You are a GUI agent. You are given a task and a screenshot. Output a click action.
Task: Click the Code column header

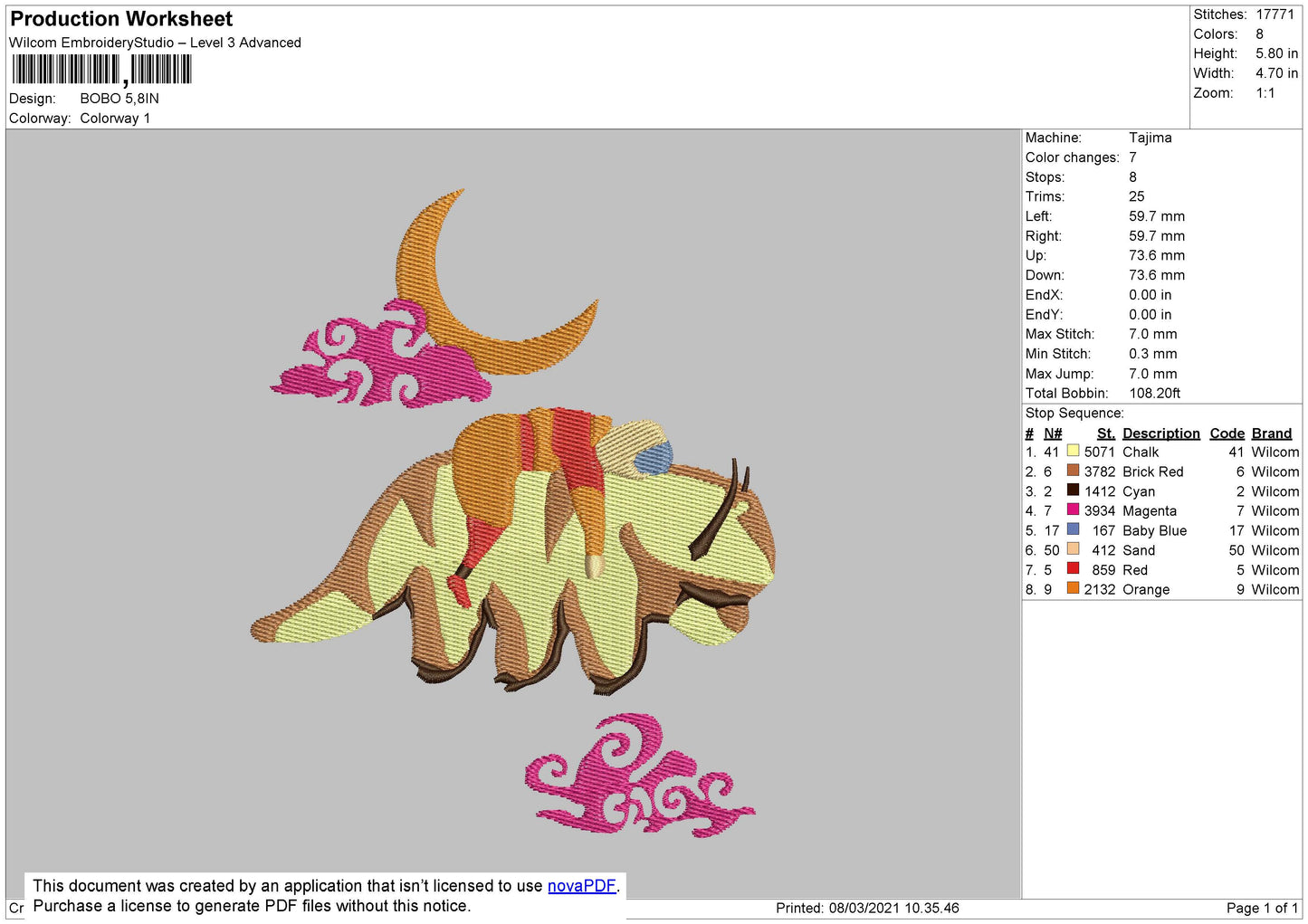pos(1227,433)
